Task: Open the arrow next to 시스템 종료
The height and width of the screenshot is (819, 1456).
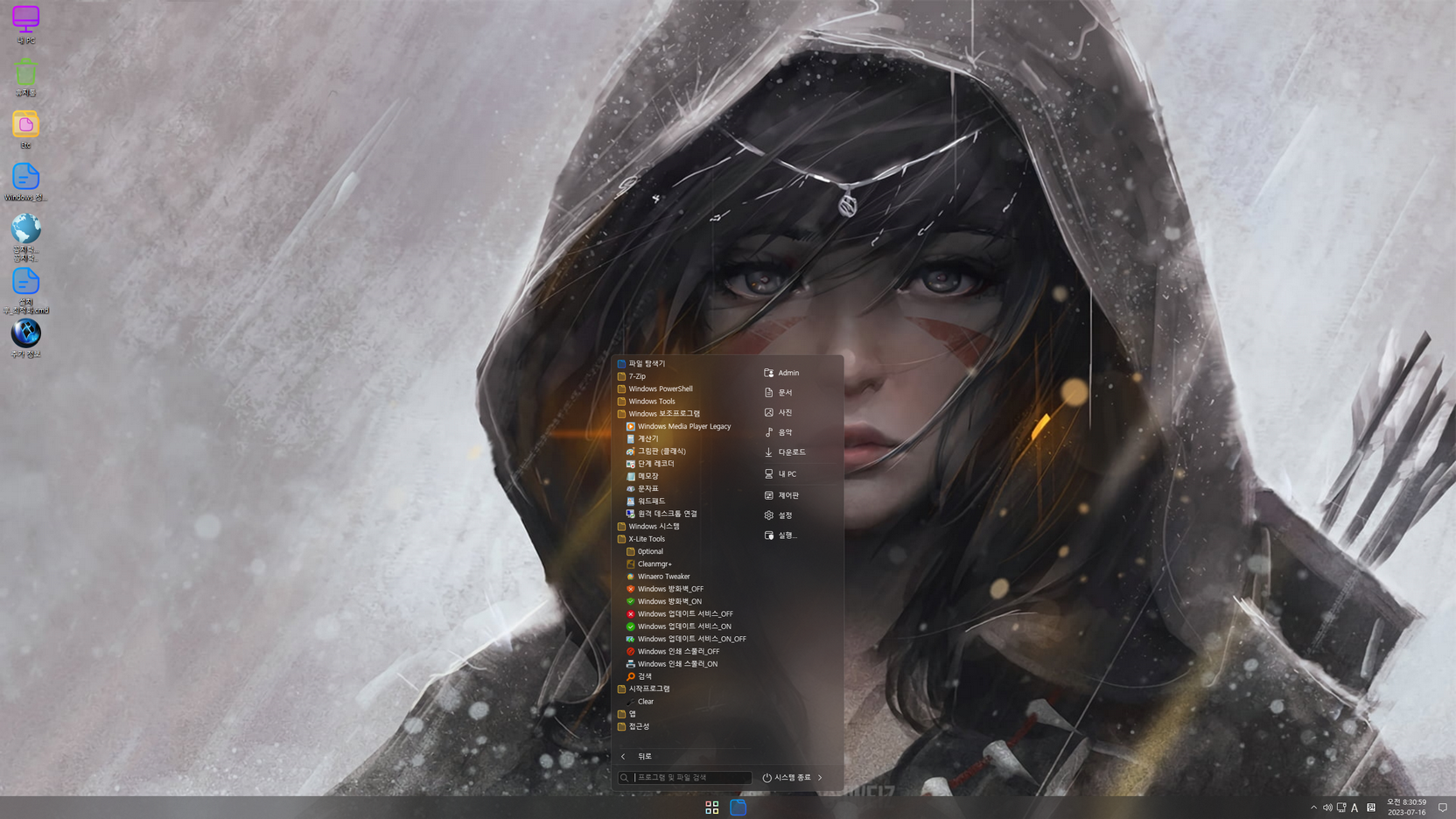Action: pos(821,777)
